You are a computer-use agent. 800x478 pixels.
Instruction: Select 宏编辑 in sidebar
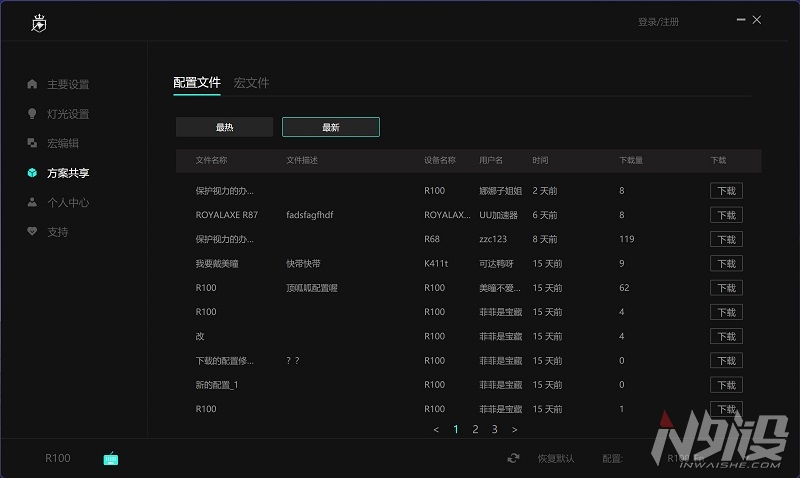coord(63,143)
